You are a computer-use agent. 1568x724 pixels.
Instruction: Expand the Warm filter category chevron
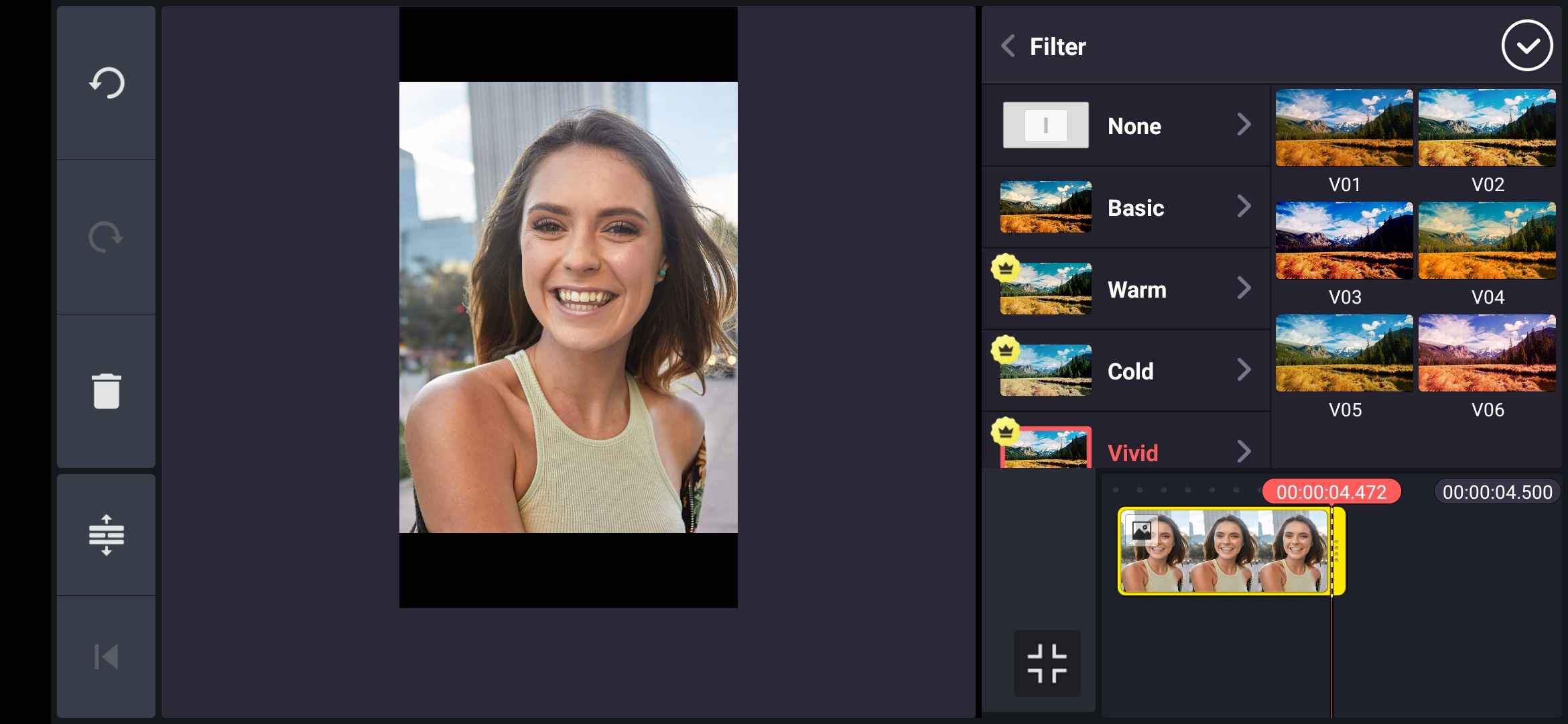1244,288
